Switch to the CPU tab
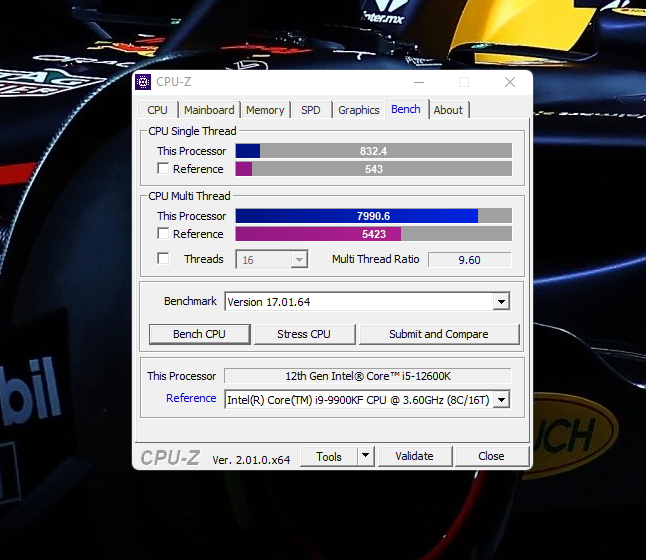Viewport: 646px width, 560px height. [x=157, y=110]
